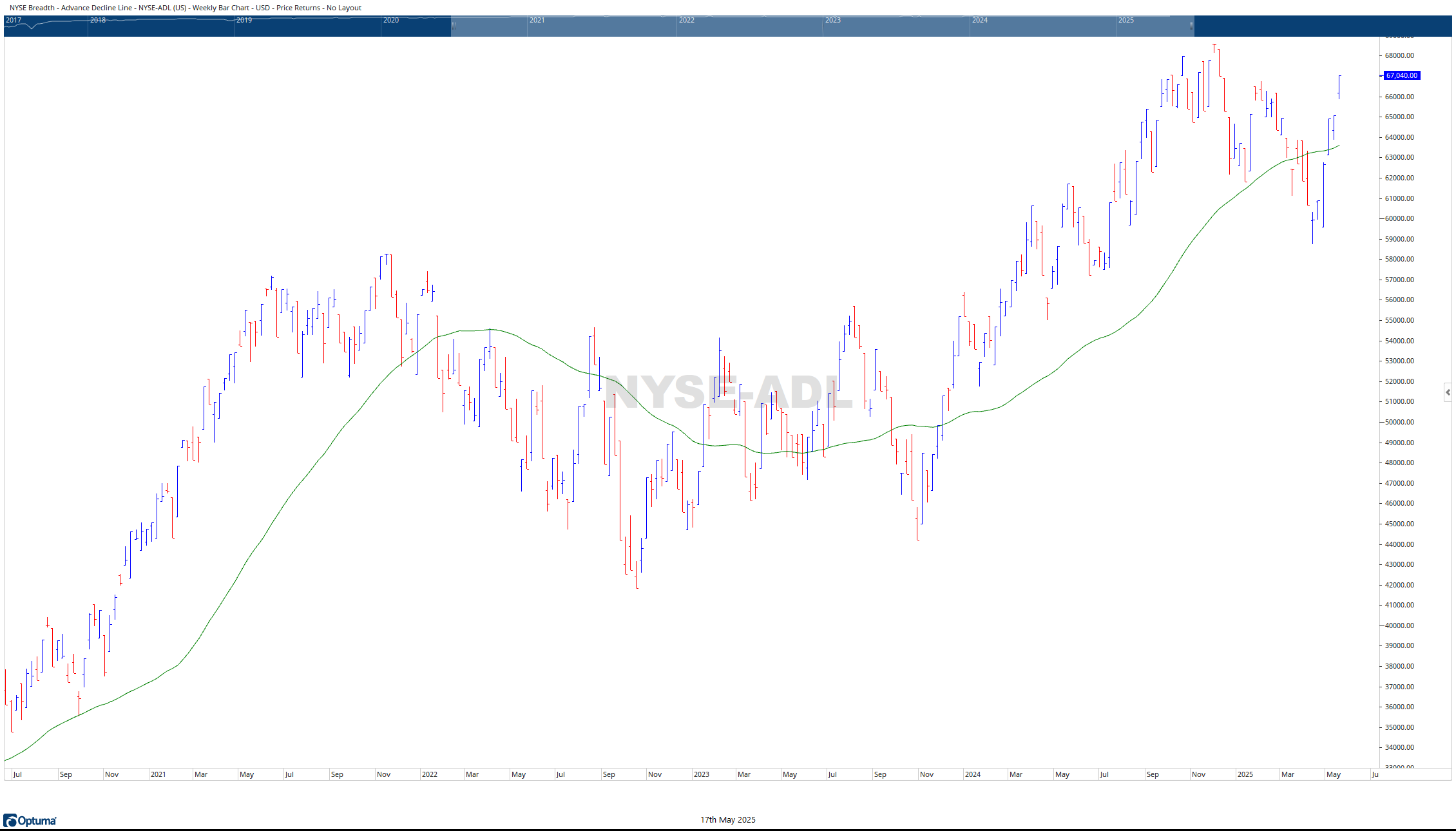Click the 67,040.00 current price label

[x=1402, y=75]
